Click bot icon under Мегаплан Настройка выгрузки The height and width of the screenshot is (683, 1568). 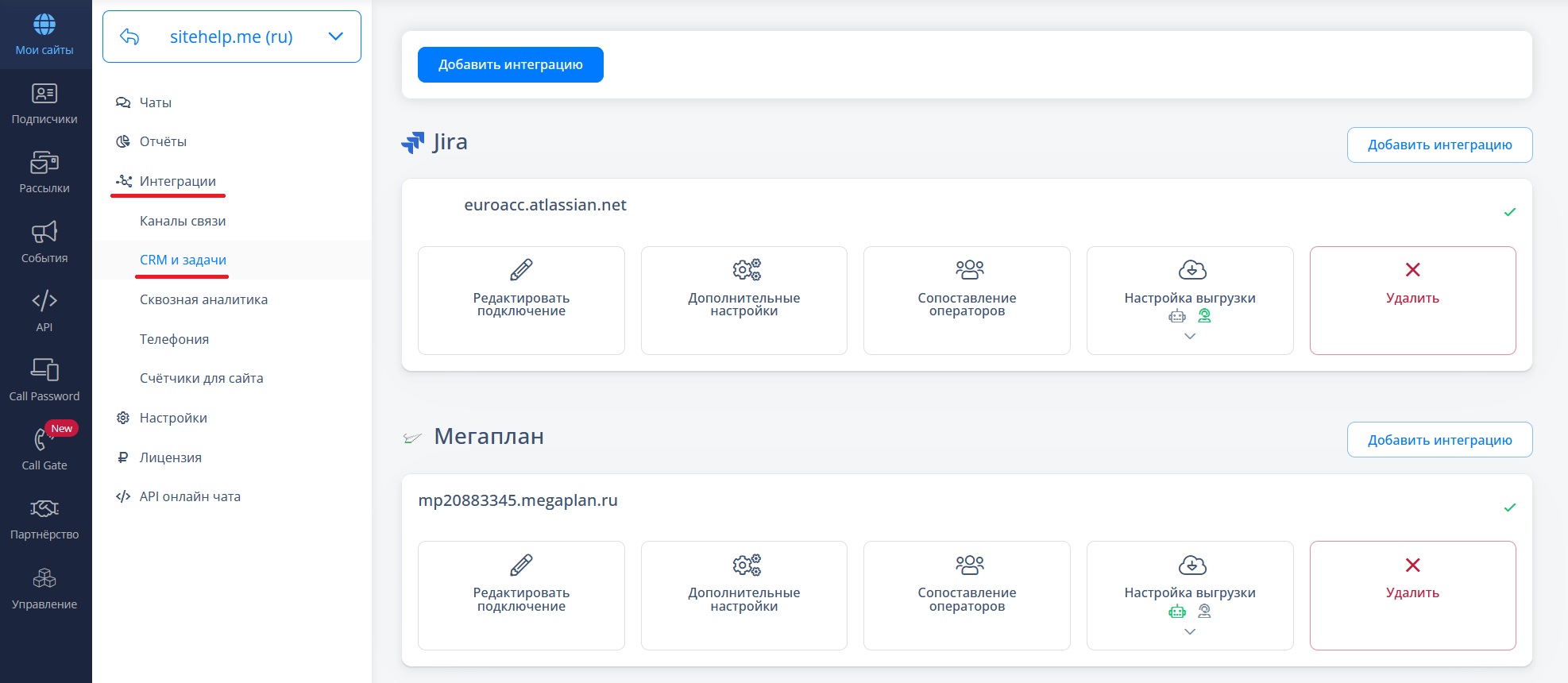click(1177, 612)
